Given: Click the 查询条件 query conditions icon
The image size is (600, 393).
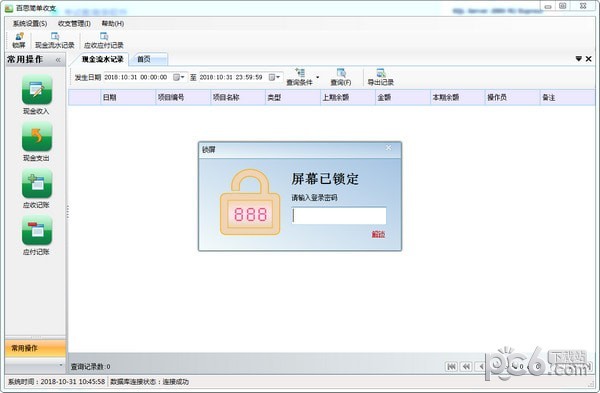Looking at the screenshot, I should [299, 77].
